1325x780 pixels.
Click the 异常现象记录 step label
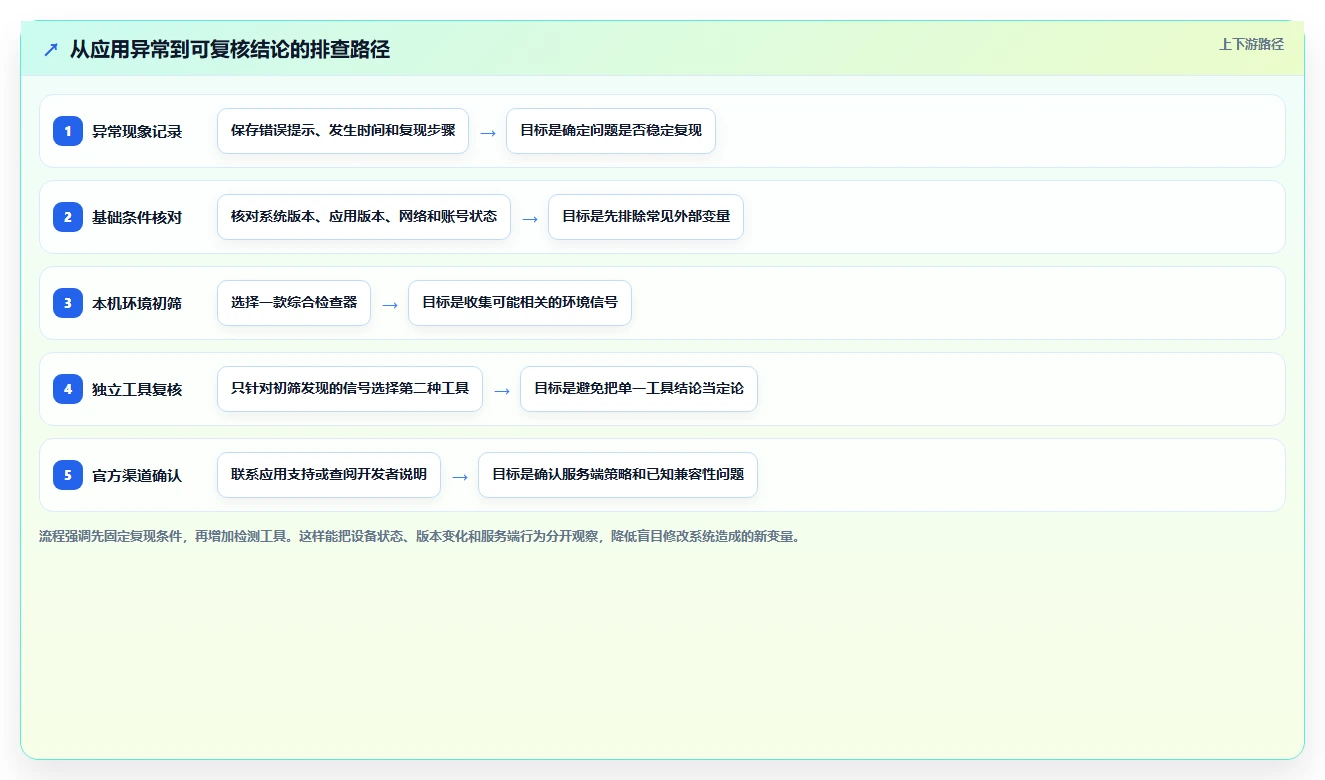point(137,131)
